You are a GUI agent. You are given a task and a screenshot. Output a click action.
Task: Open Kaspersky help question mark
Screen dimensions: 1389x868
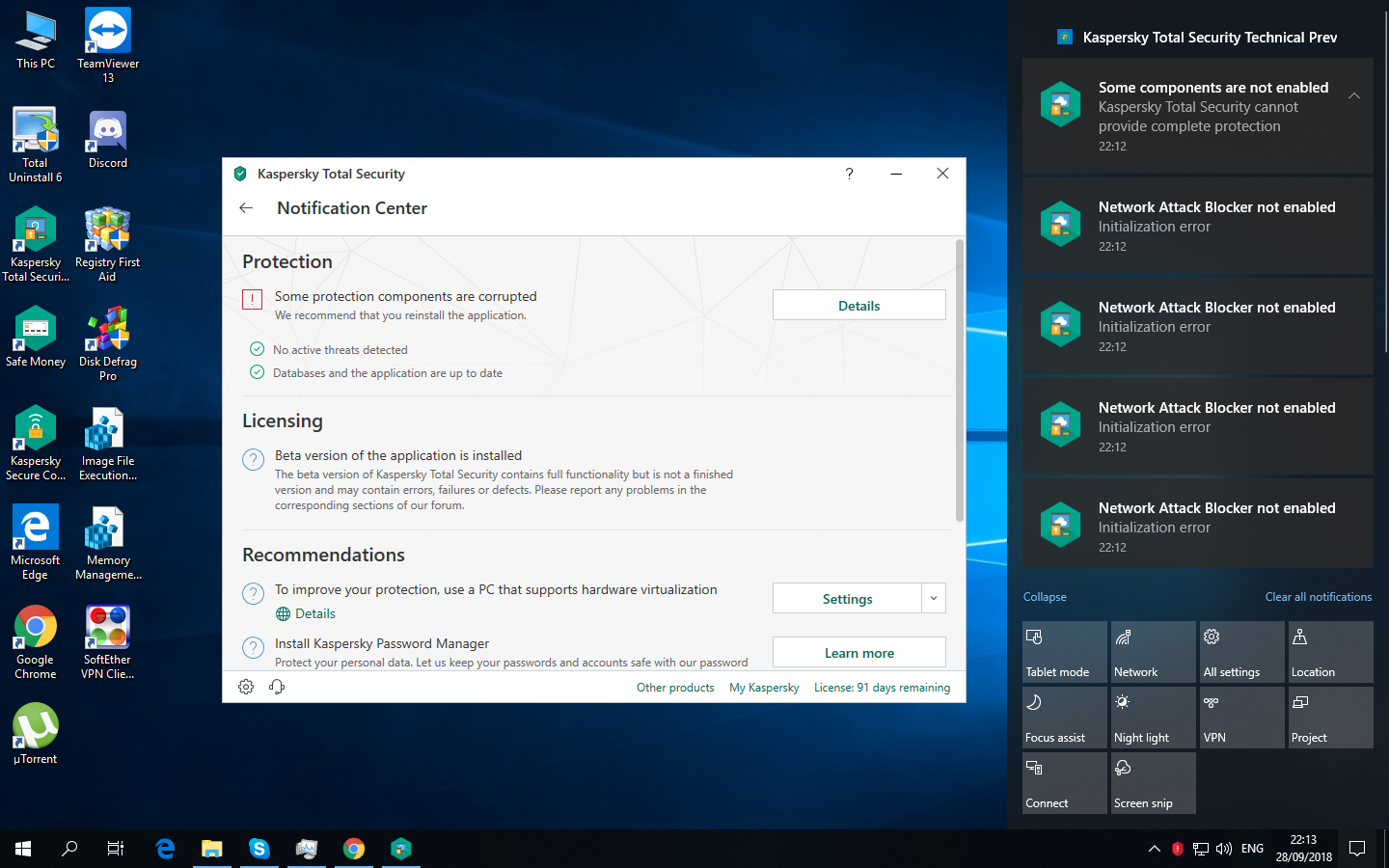click(849, 174)
